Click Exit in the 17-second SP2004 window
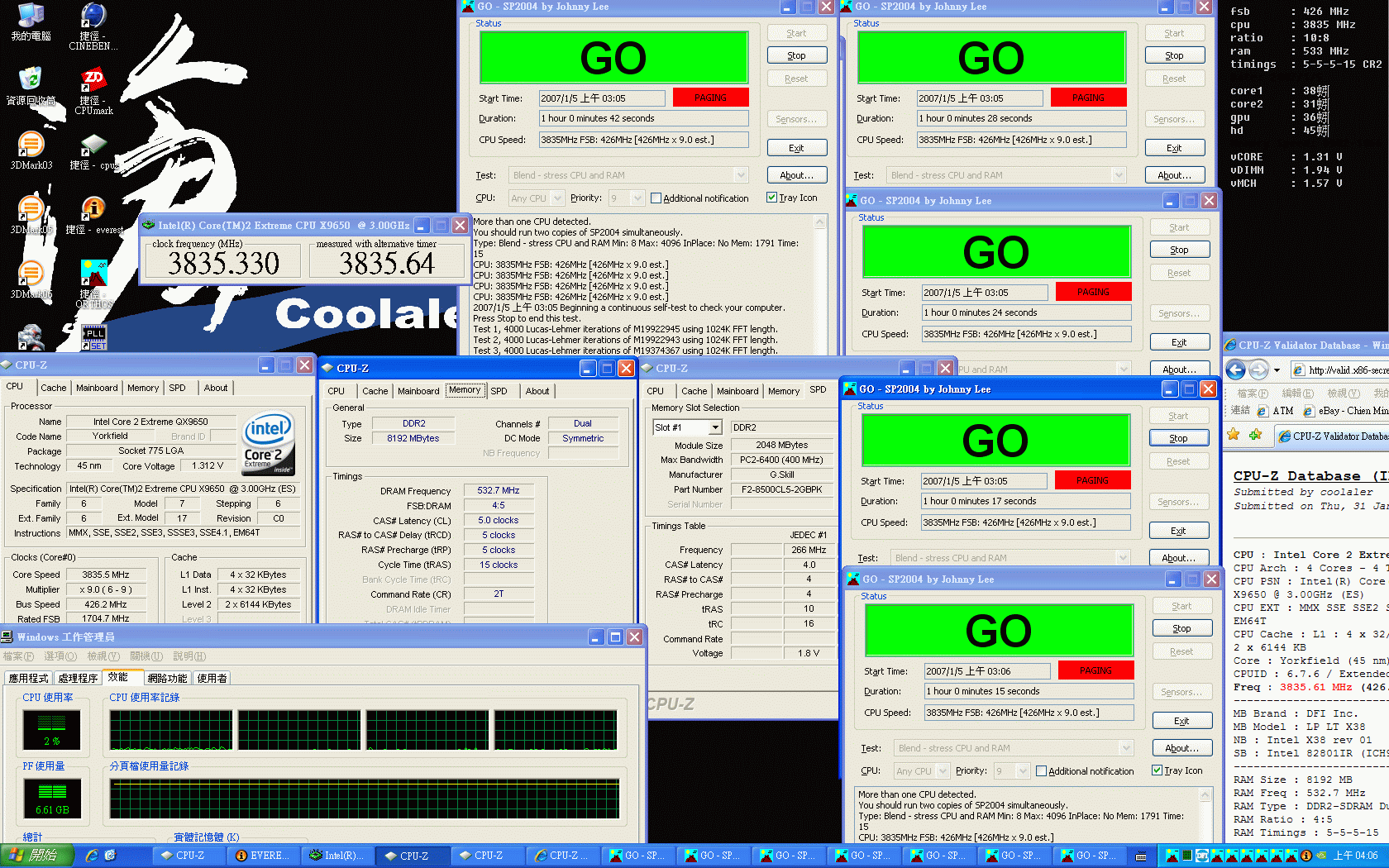The width and height of the screenshot is (1389, 868). 1179,531
